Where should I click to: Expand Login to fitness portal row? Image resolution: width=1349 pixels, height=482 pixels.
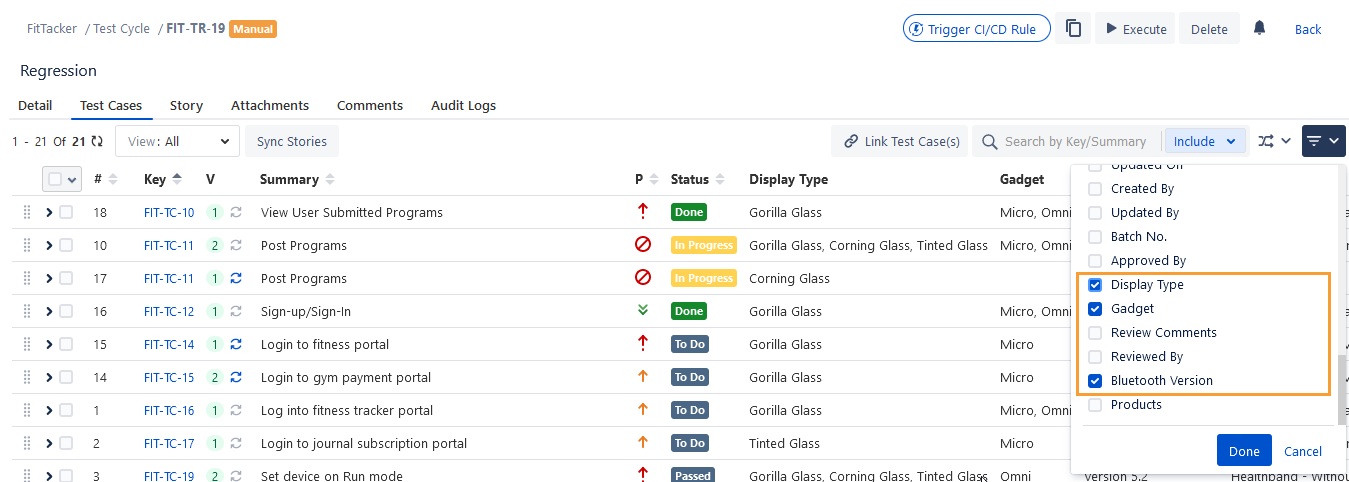pos(49,344)
